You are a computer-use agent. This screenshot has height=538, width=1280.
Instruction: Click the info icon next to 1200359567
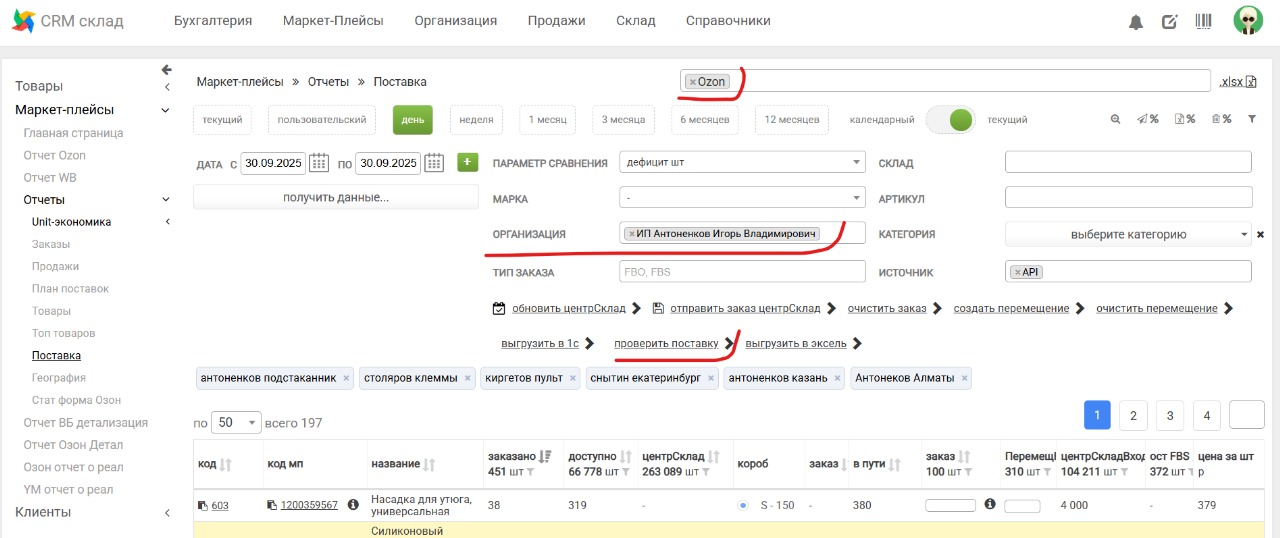tap(353, 505)
